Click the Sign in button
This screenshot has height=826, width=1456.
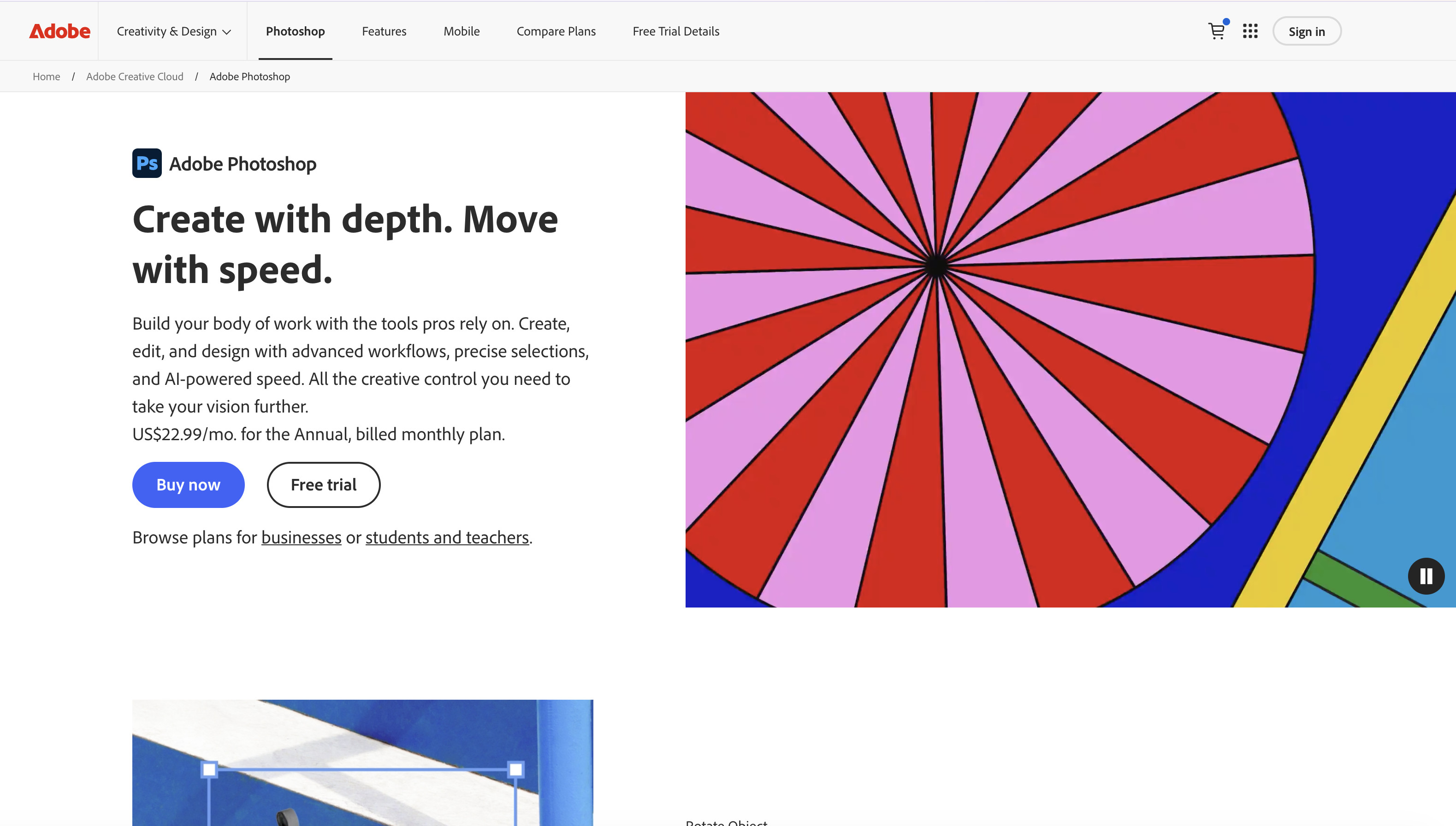1307,31
